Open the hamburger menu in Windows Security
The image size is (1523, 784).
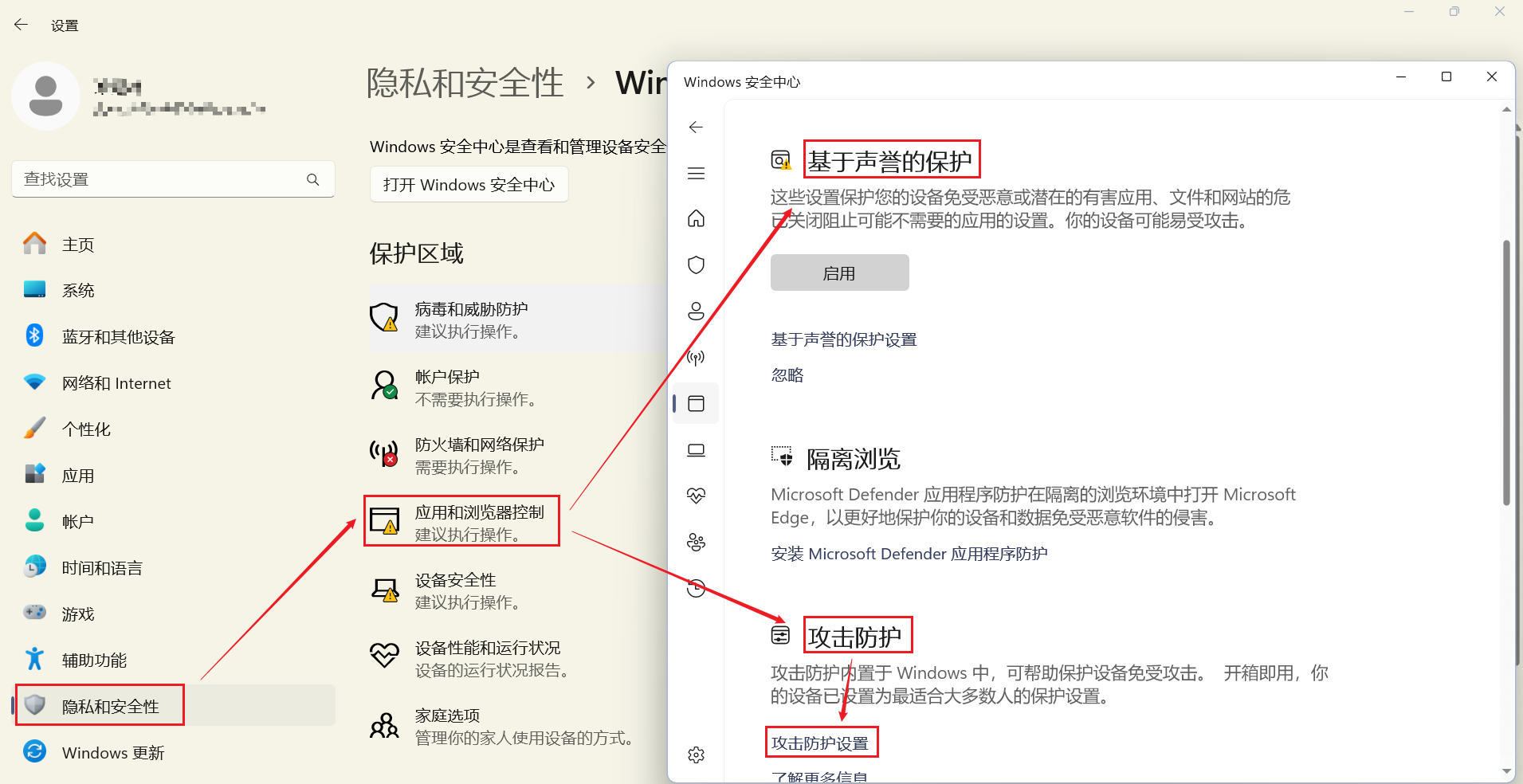696,174
